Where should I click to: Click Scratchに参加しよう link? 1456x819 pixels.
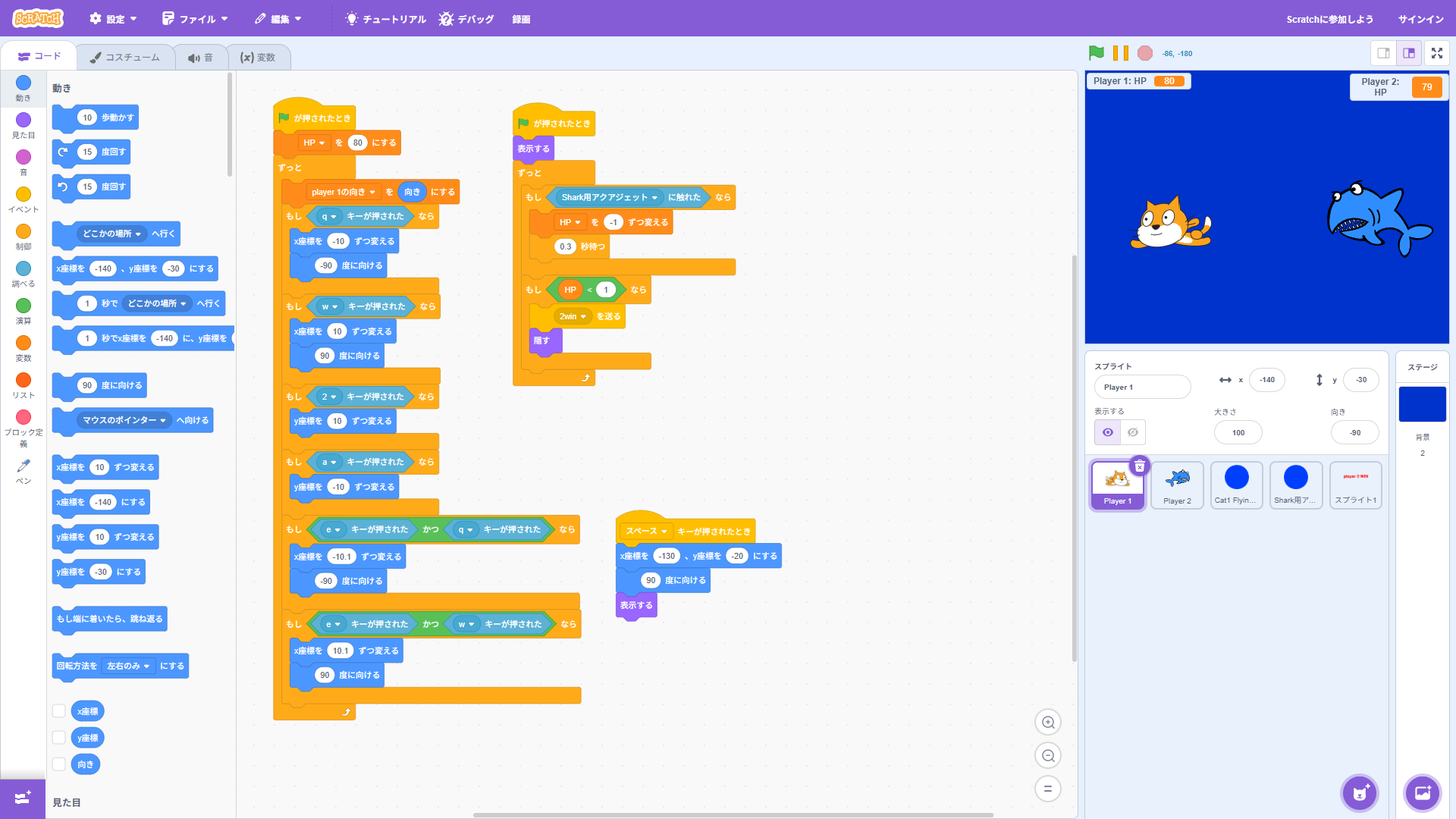point(1329,19)
